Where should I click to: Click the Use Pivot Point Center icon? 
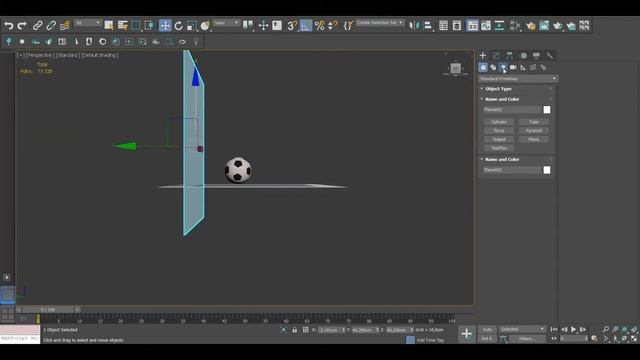pos(248,26)
